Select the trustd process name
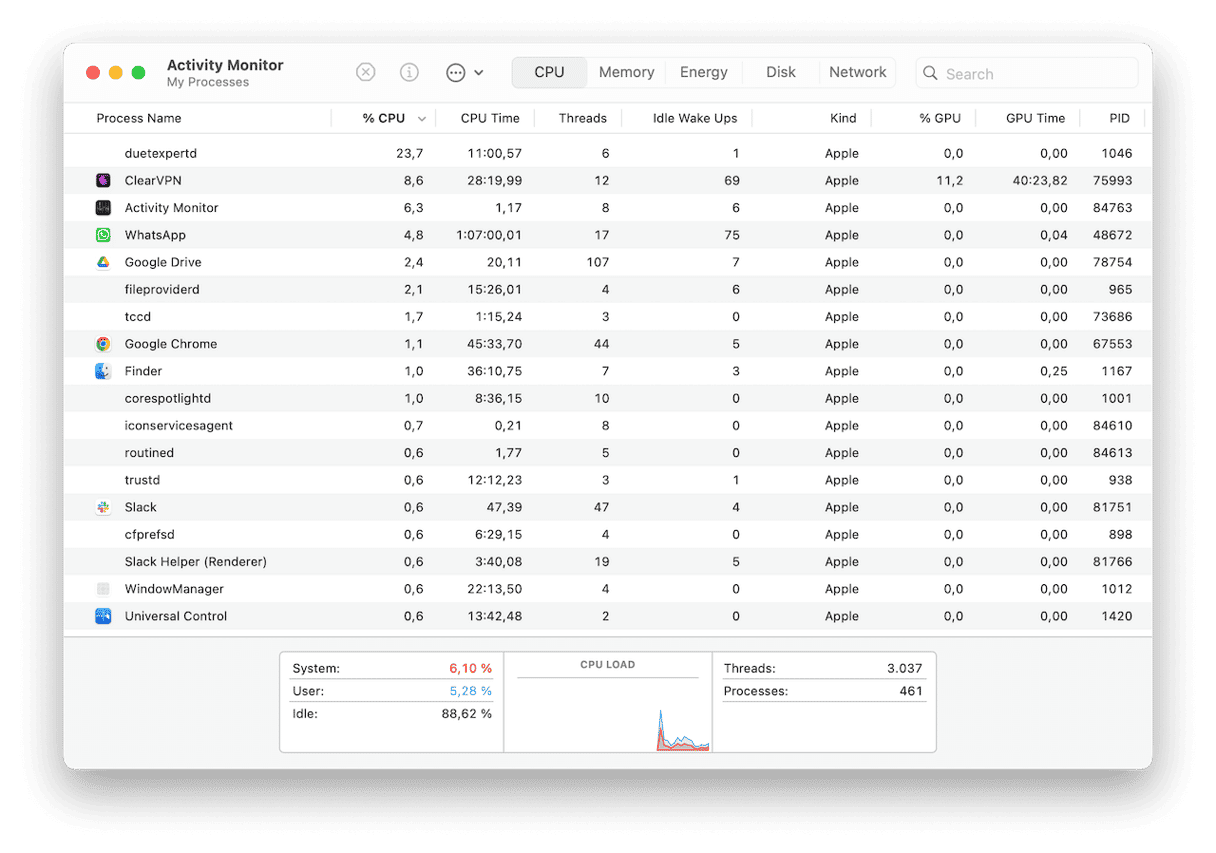This screenshot has width=1216, height=853. coord(142,480)
